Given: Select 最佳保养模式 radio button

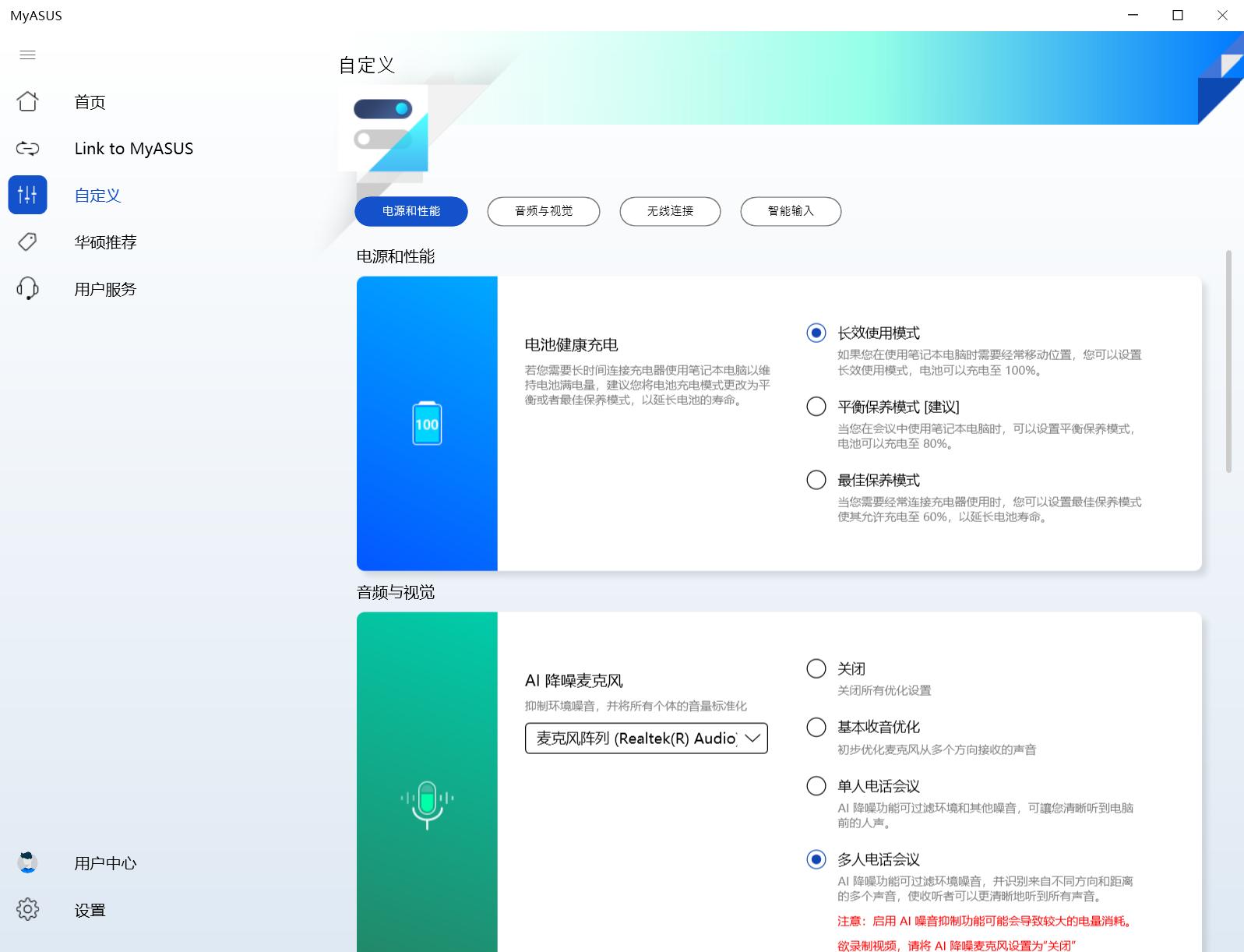Looking at the screenshot, I should 816,480.
